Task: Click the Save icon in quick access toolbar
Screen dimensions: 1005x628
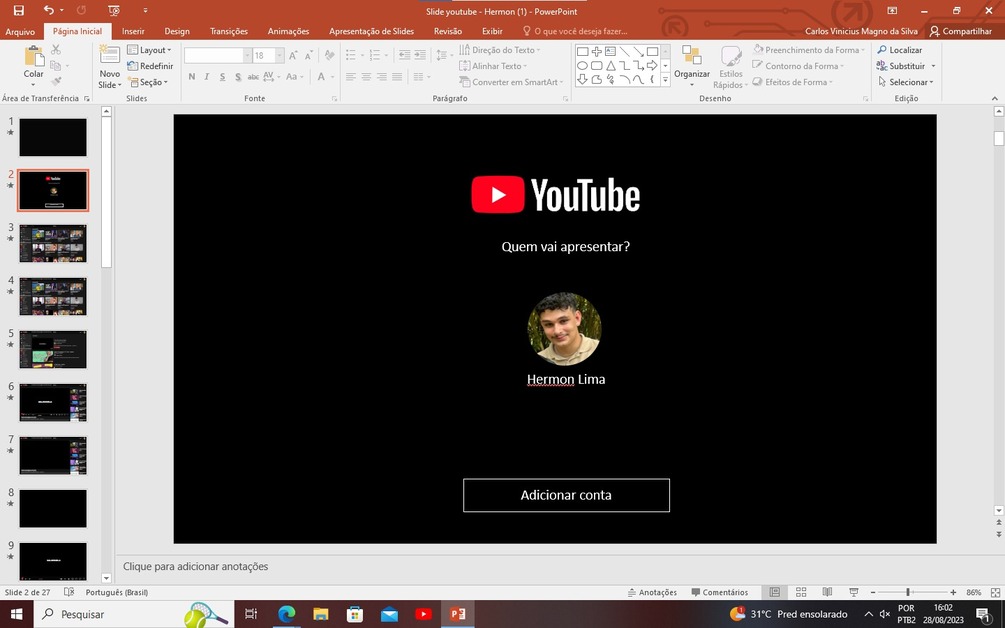Action: pyautogui.click(x=19, y=10)
